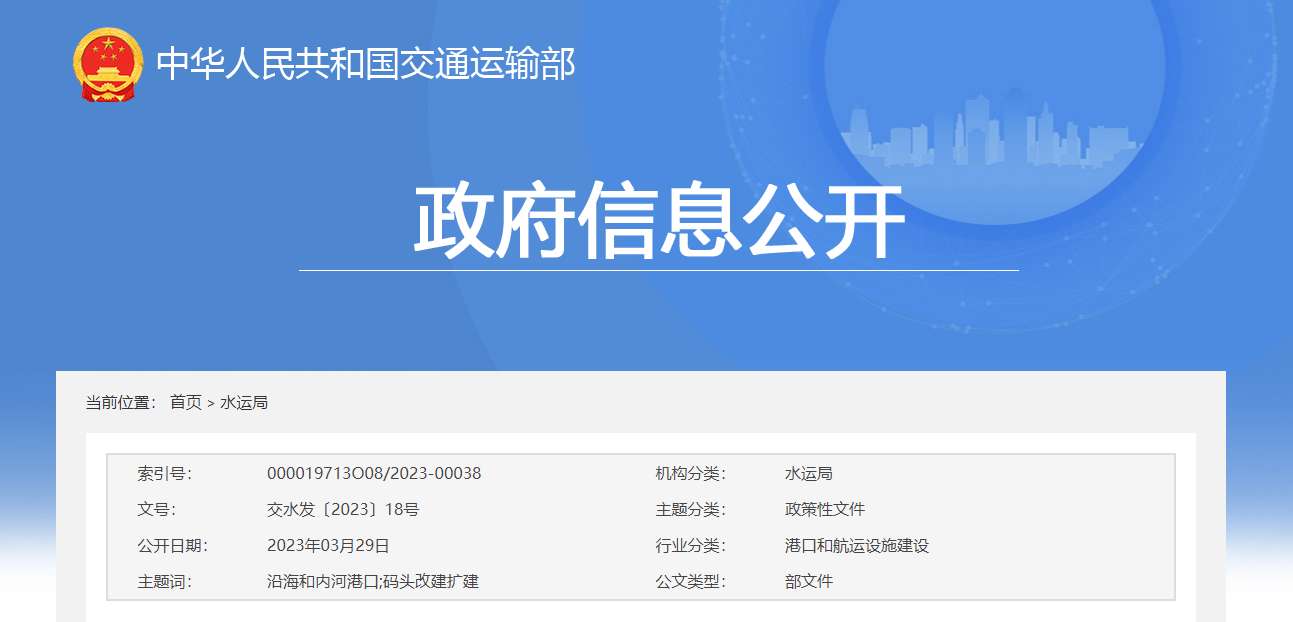Click the 公文类型 field label
This screenshot has width=1293, height=622.
point(690,581)
